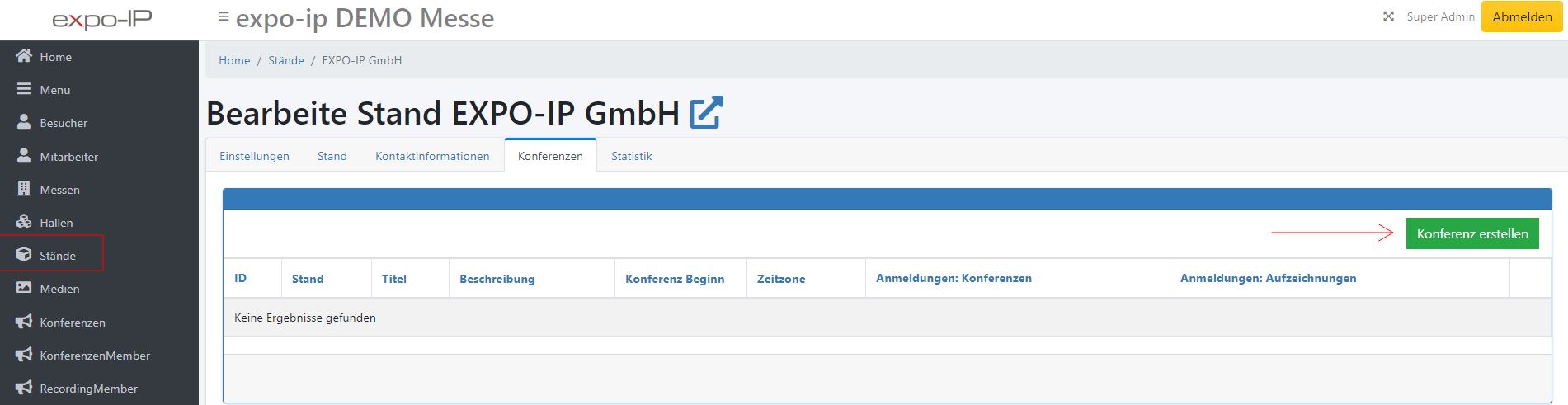Toggle the hamburger menu icon beside the title
The height and width of the screenshot is (405, 1568).
[223, 16]
